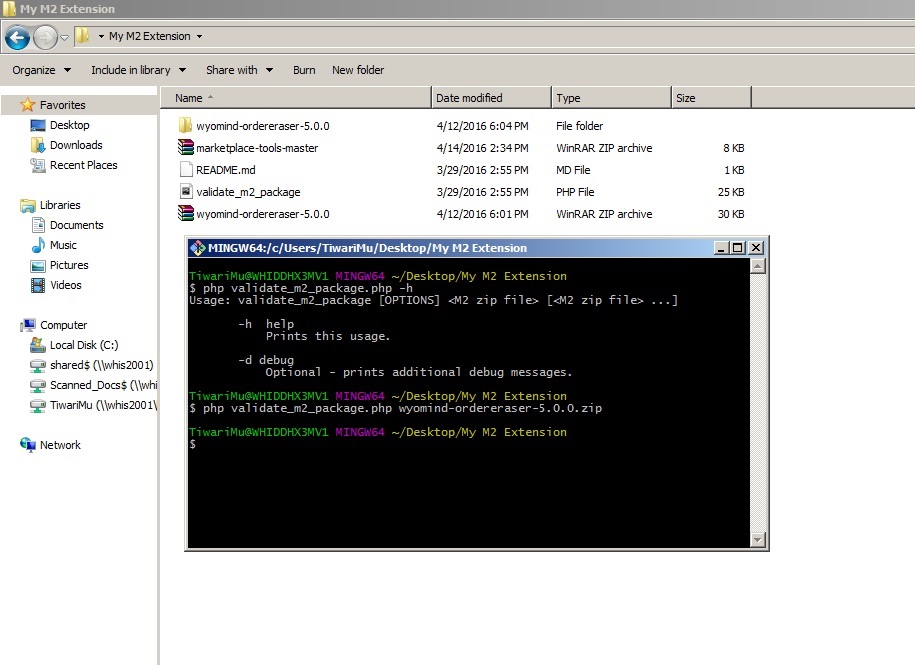Sort files by Type column header
915x665 pixels.
click(x=610, y=98)
